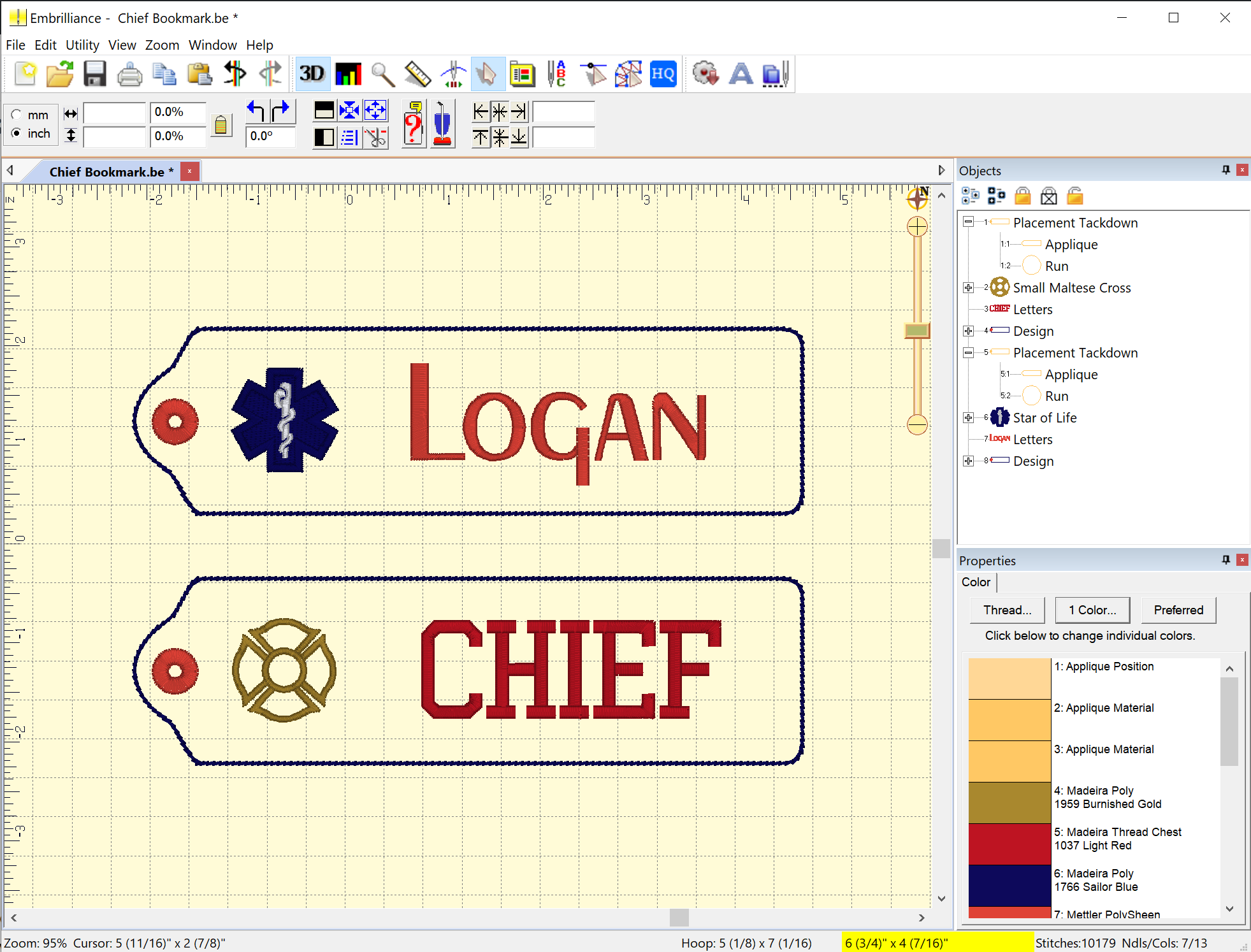Click the magnifying glass zoom tool

tap(383, 74)
